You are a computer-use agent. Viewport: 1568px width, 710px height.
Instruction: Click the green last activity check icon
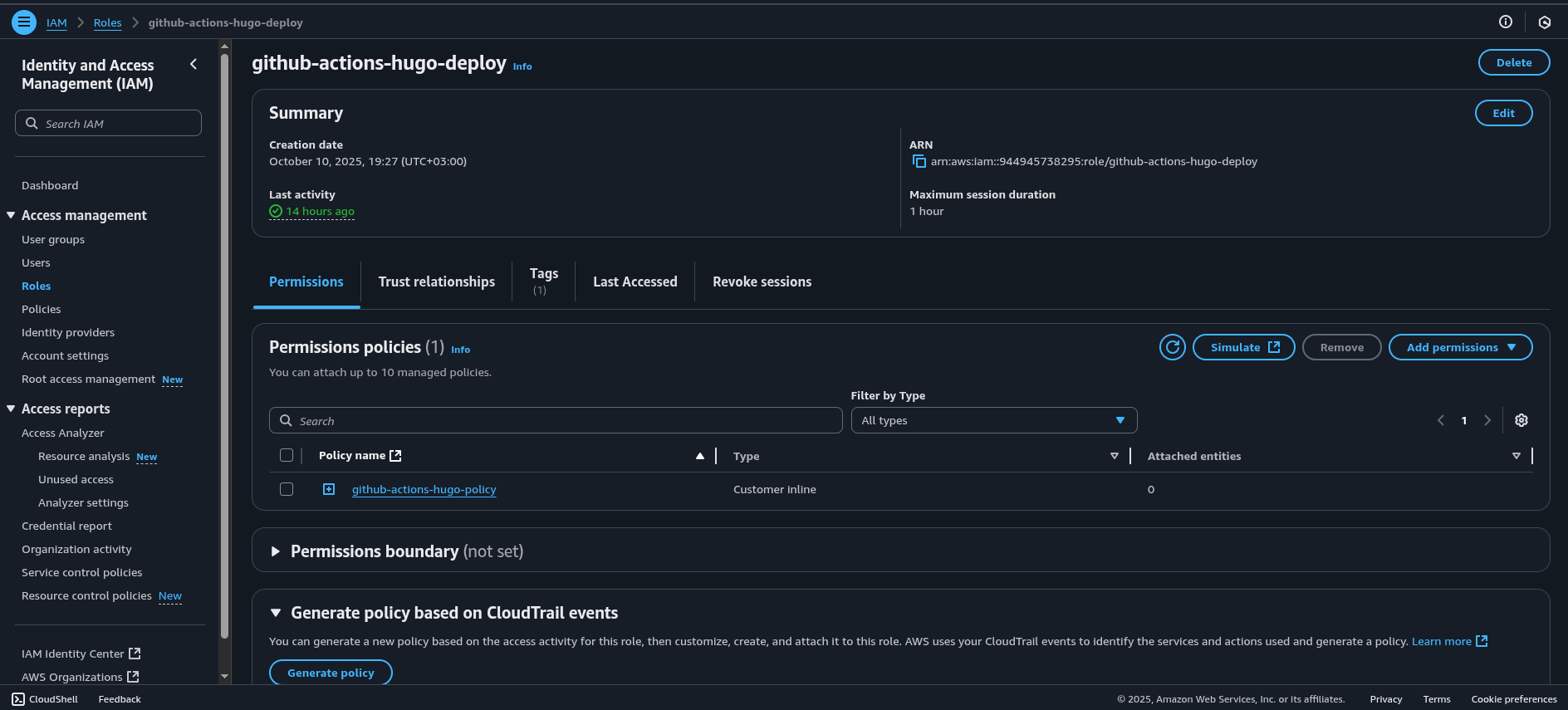click(x=276, y=212)
